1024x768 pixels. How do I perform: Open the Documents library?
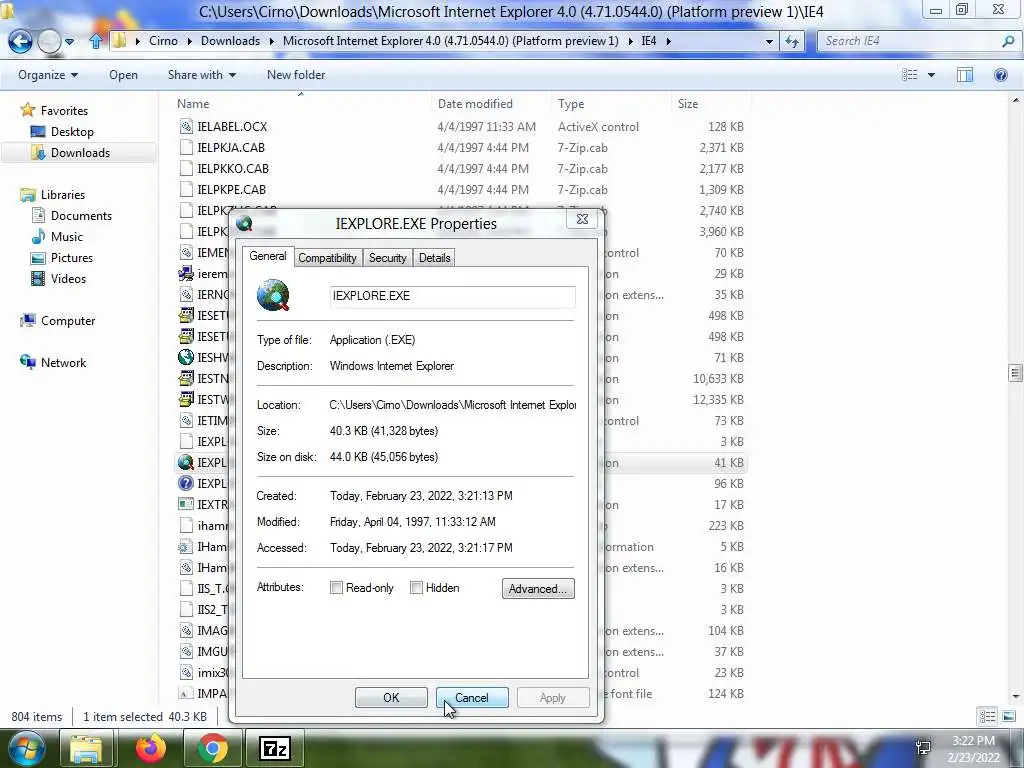(81, 216)
